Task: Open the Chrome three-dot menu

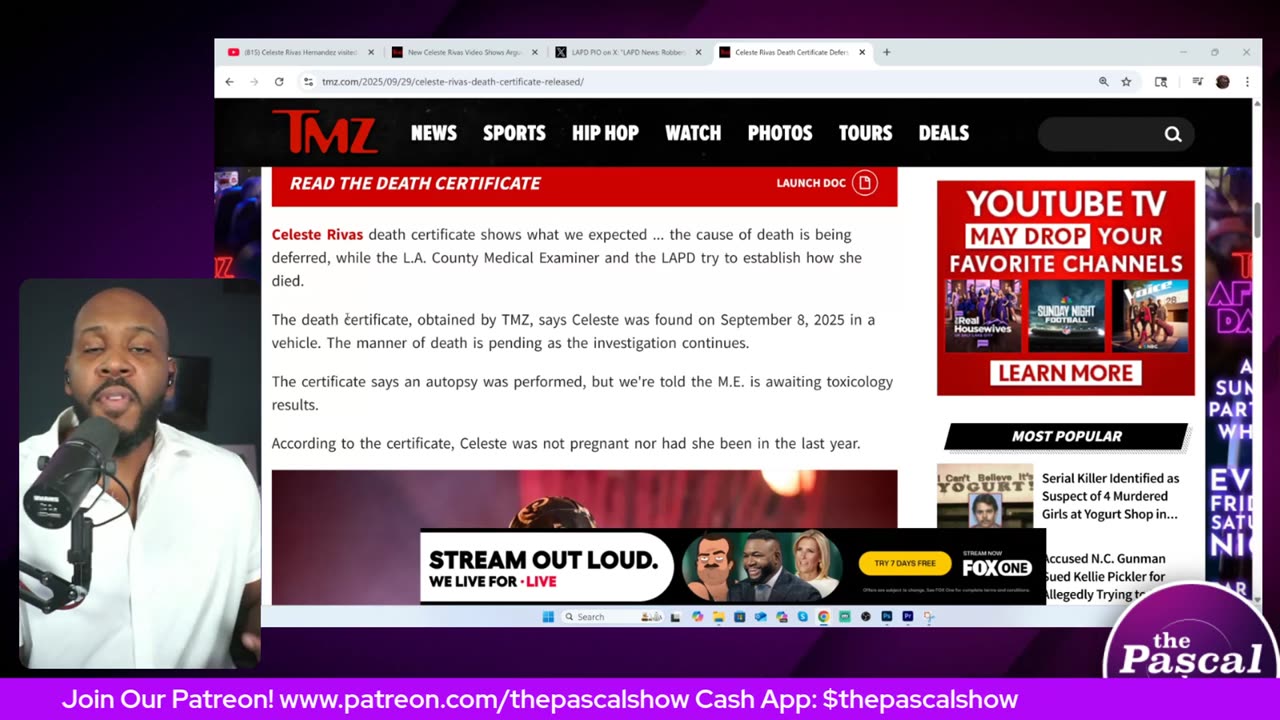Action: click(x=1247, y=82)
